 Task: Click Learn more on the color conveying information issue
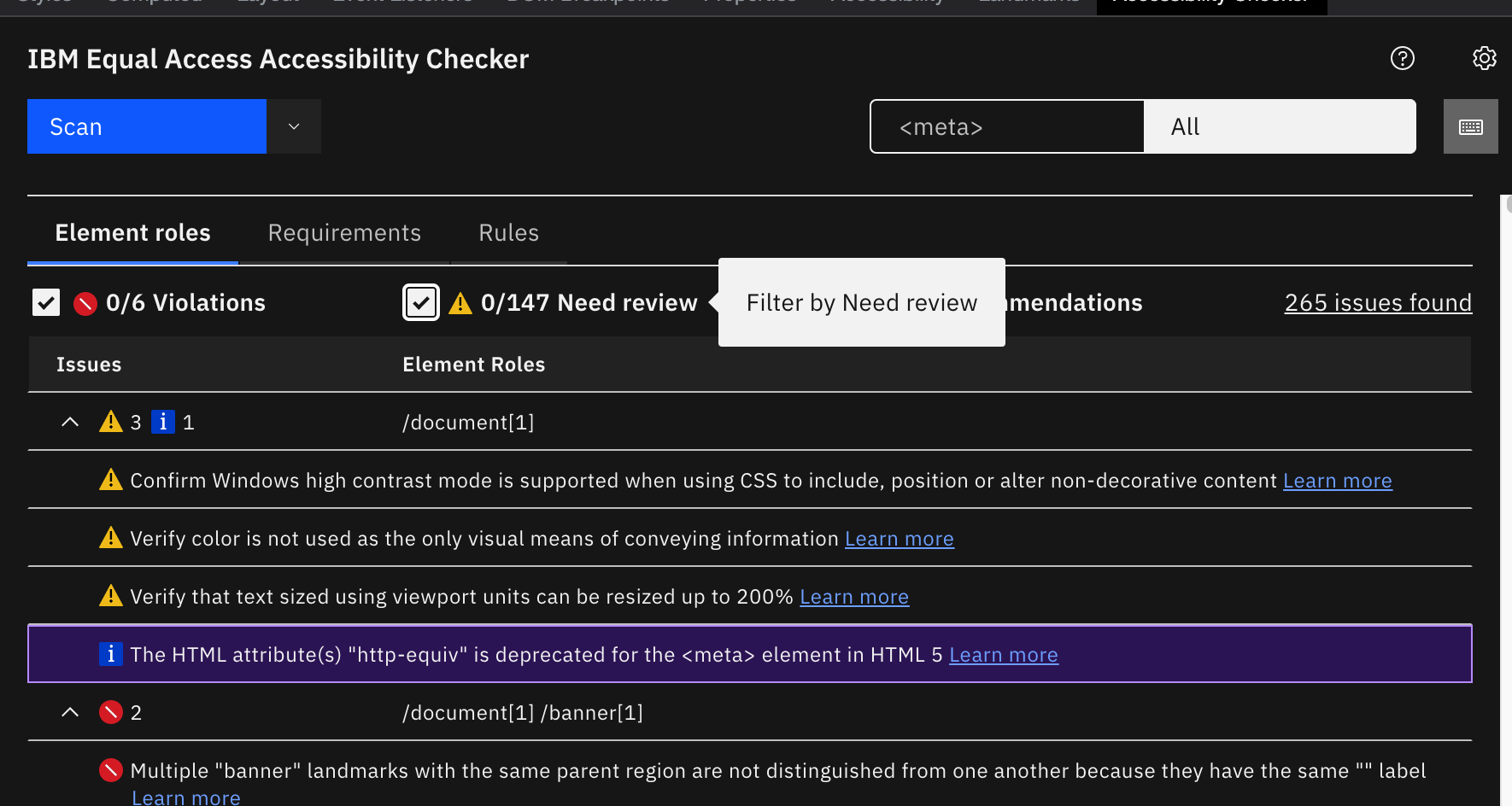899,538
